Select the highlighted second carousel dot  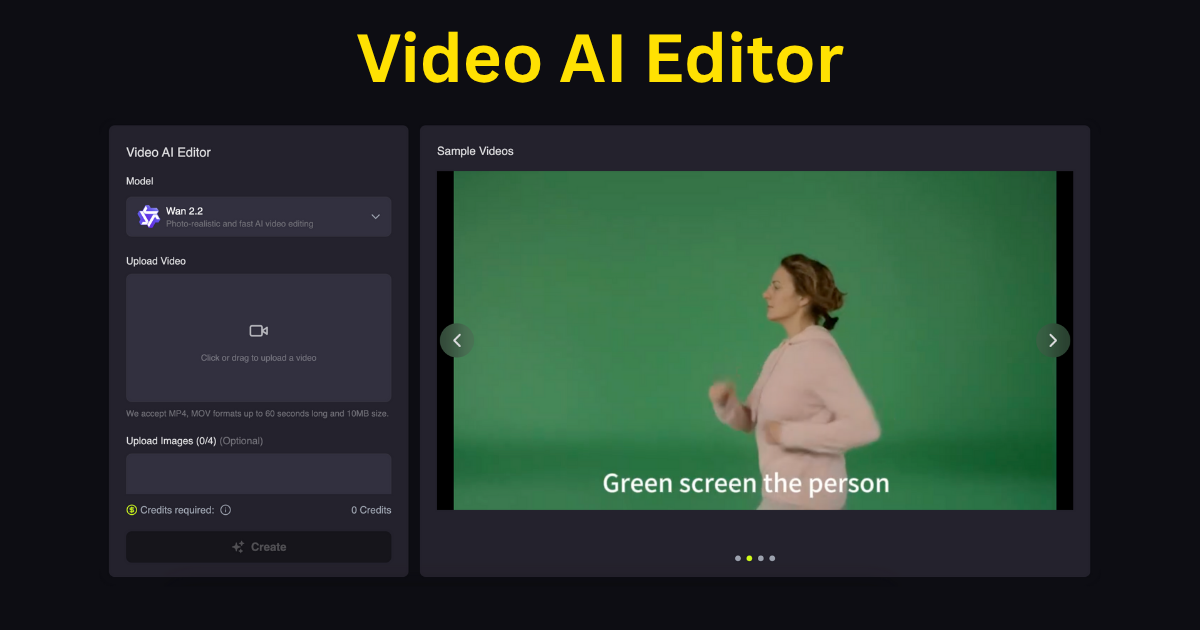[x=749, y=558]
